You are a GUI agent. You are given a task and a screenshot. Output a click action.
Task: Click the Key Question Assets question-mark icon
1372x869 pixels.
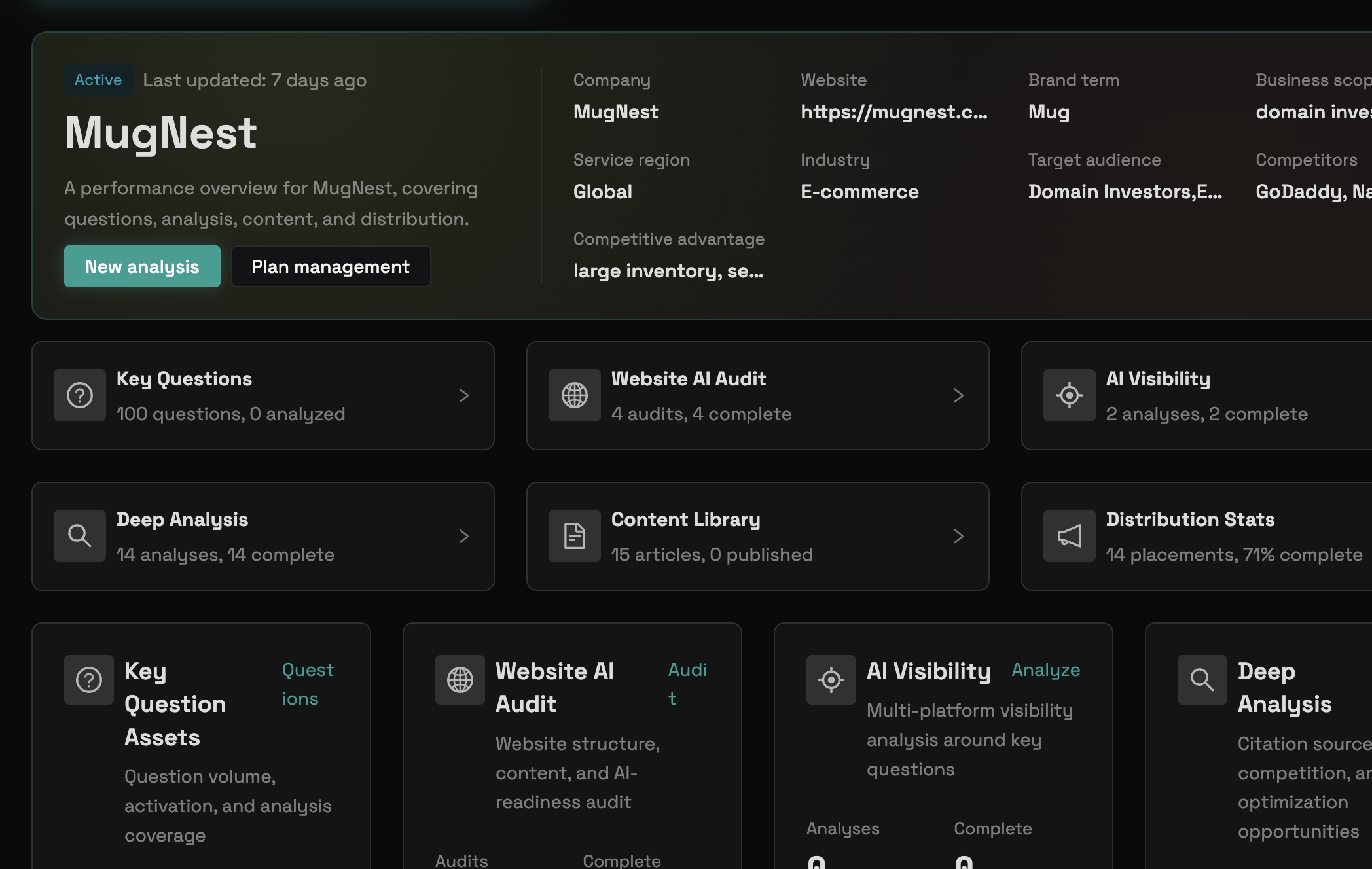[89, 680]
